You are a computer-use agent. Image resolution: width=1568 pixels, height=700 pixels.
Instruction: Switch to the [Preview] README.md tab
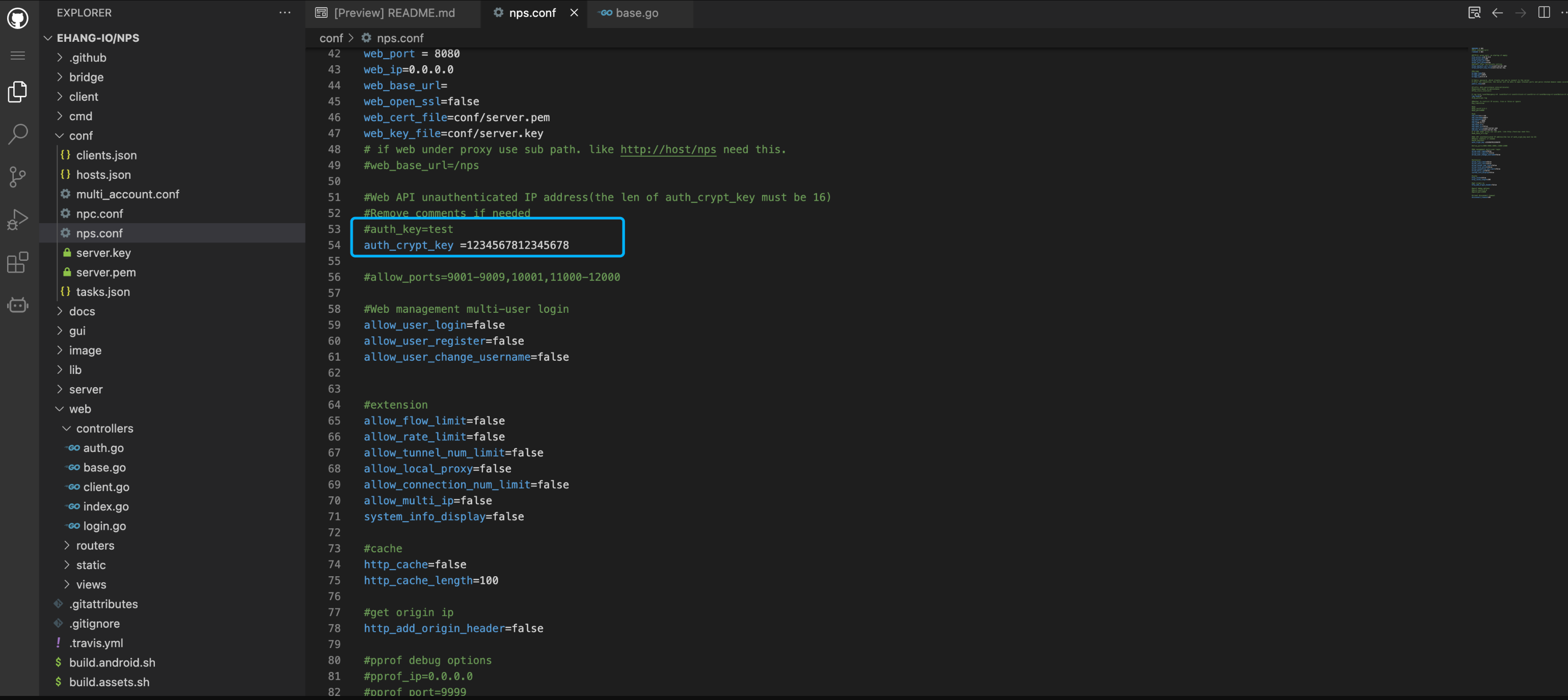click(393, 13)
